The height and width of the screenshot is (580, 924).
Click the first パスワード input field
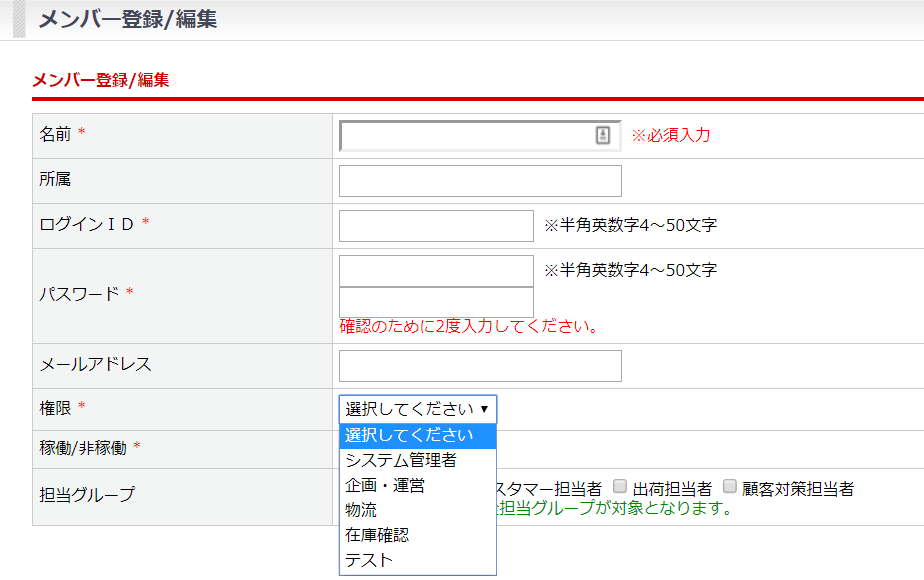coord(436,271)
